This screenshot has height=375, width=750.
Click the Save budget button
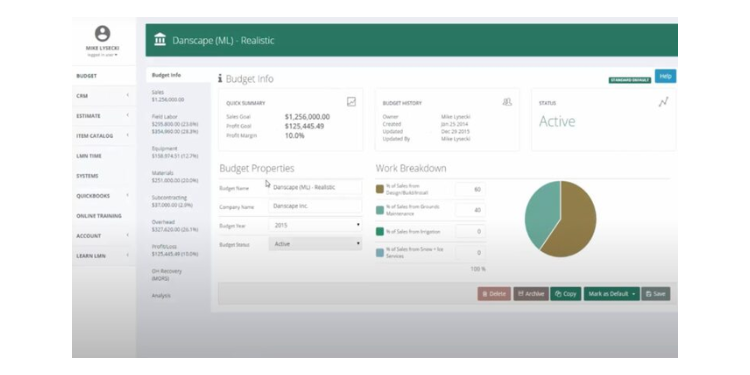point(656,294)
